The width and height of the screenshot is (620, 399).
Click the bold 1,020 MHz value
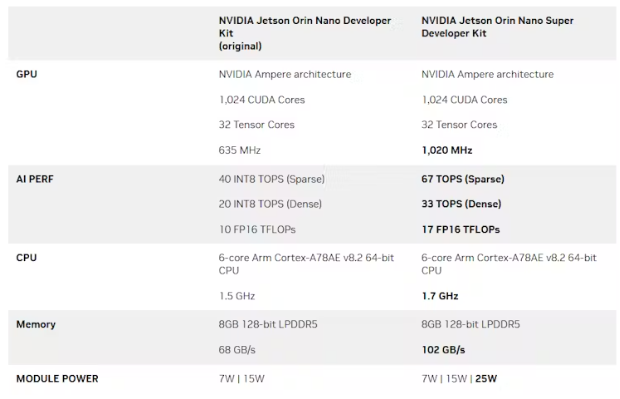(447, 150)
